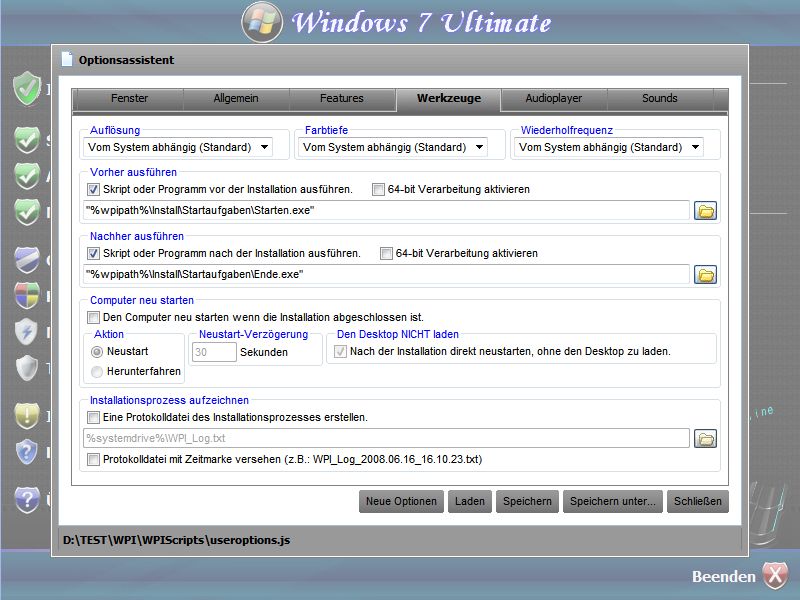Click the four-colored Windows shield icon
The height and width of the screenshot is (600, 800).
27,295
